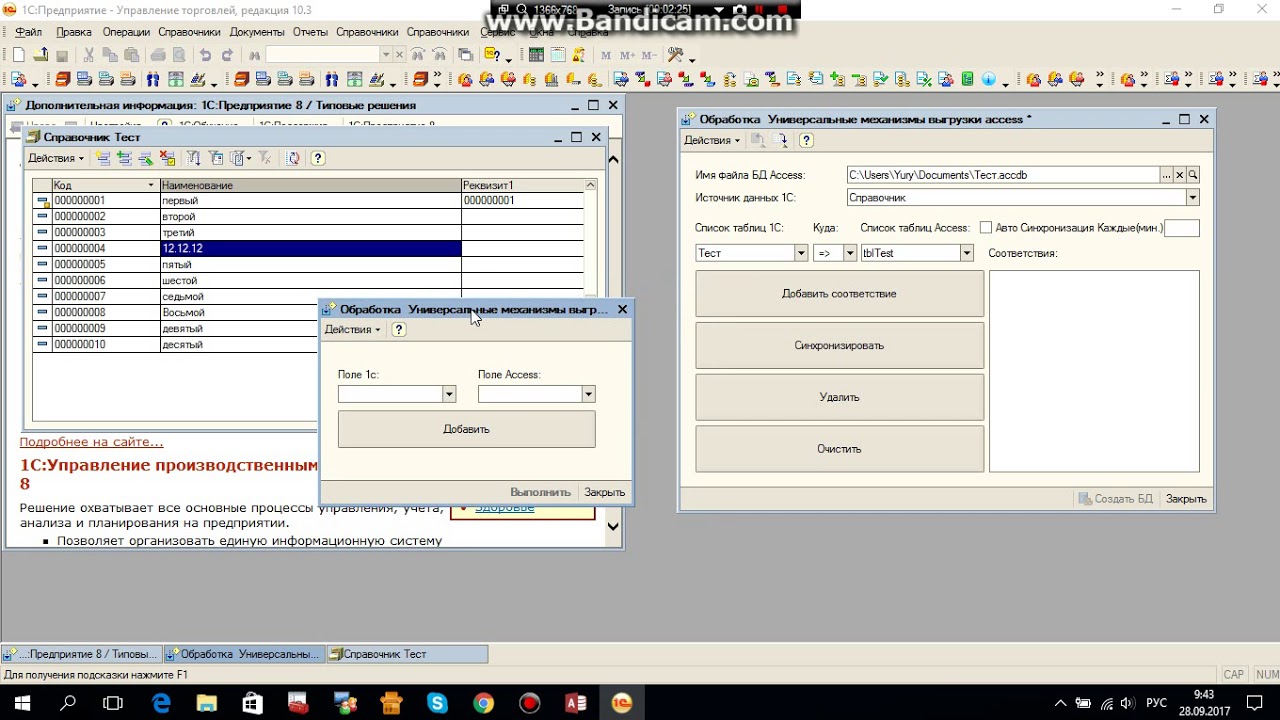Open Microsoft Access from the taskbar
This screenshot has height=720, width=1280.
click(x=576, y=703)
